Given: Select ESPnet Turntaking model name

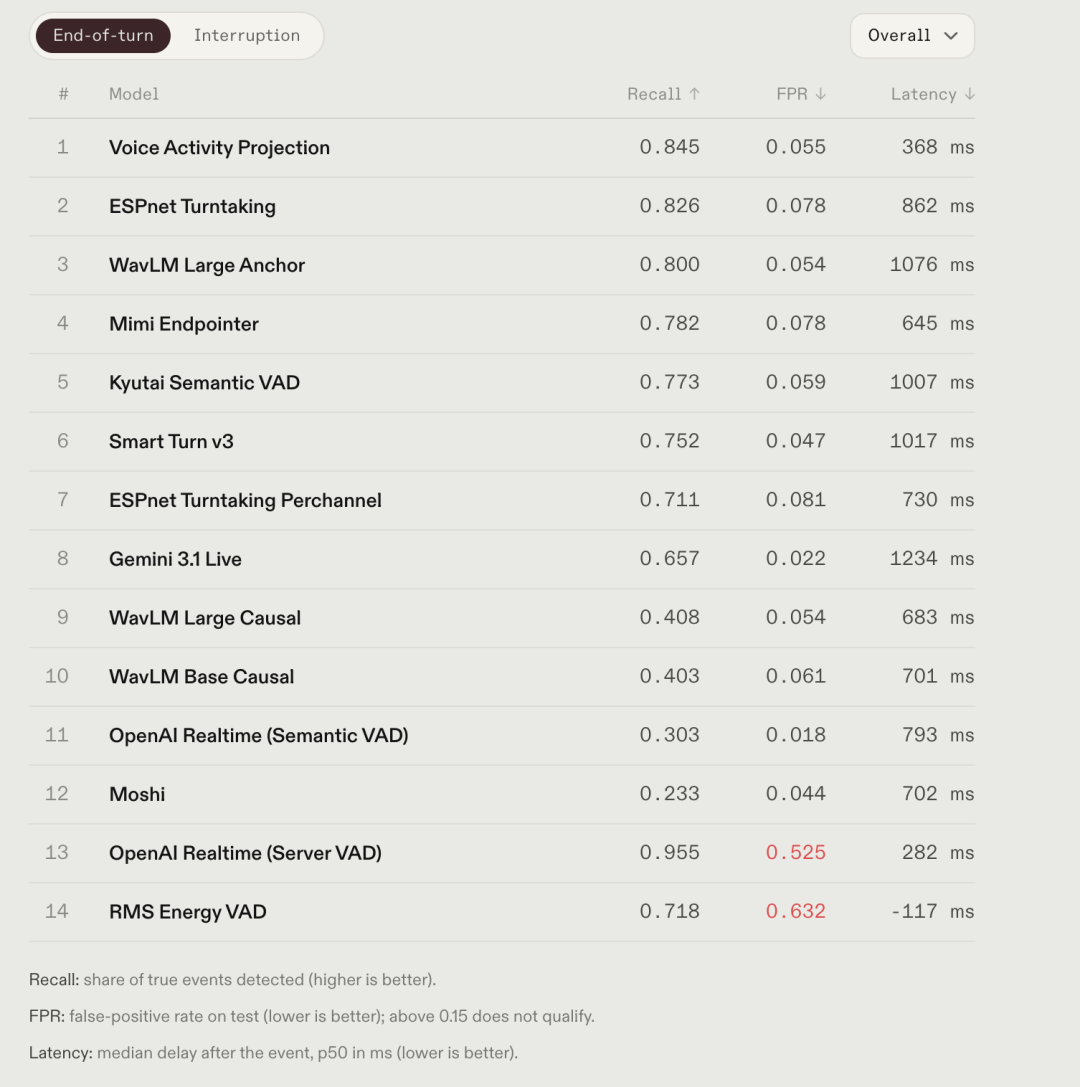Looking at the screenshot, I should coord(192,207).
